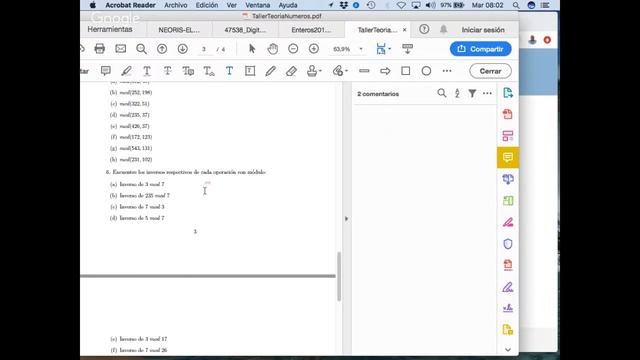Open the Archivo menu
640x360 pixels.
click(176, 5)
